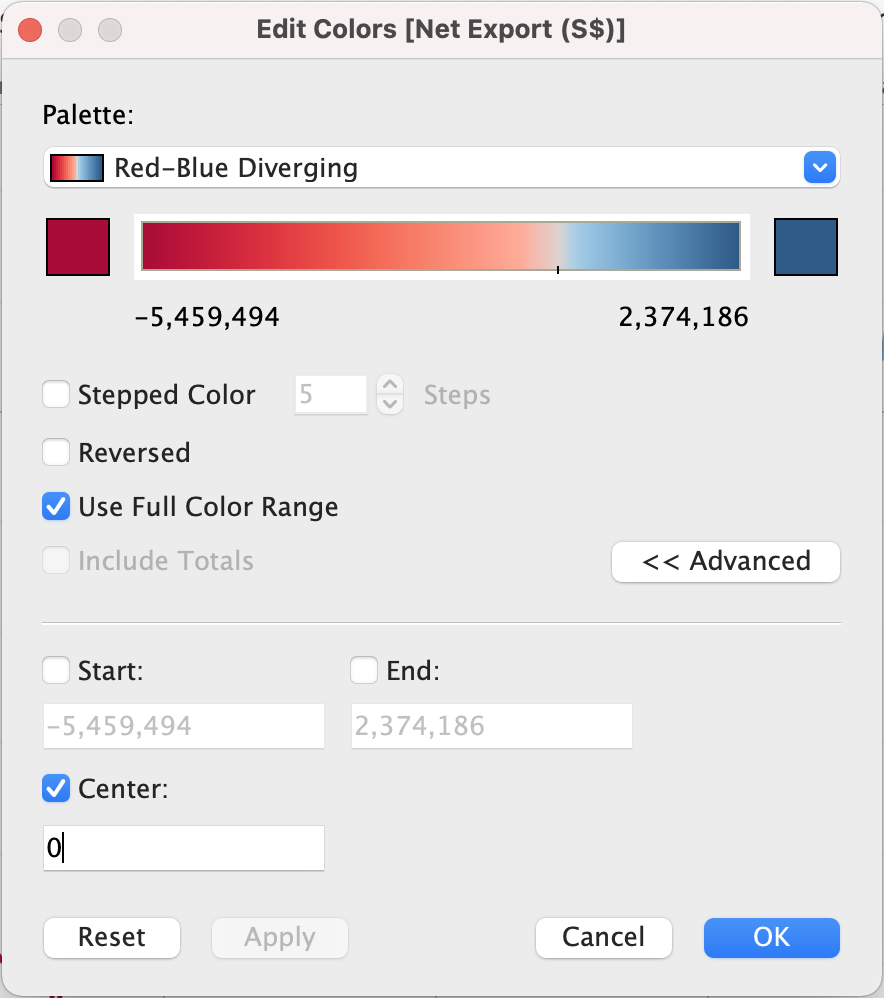Click the steps stepper up arrow
Screen dimensions: 884x998
[390, 385]
